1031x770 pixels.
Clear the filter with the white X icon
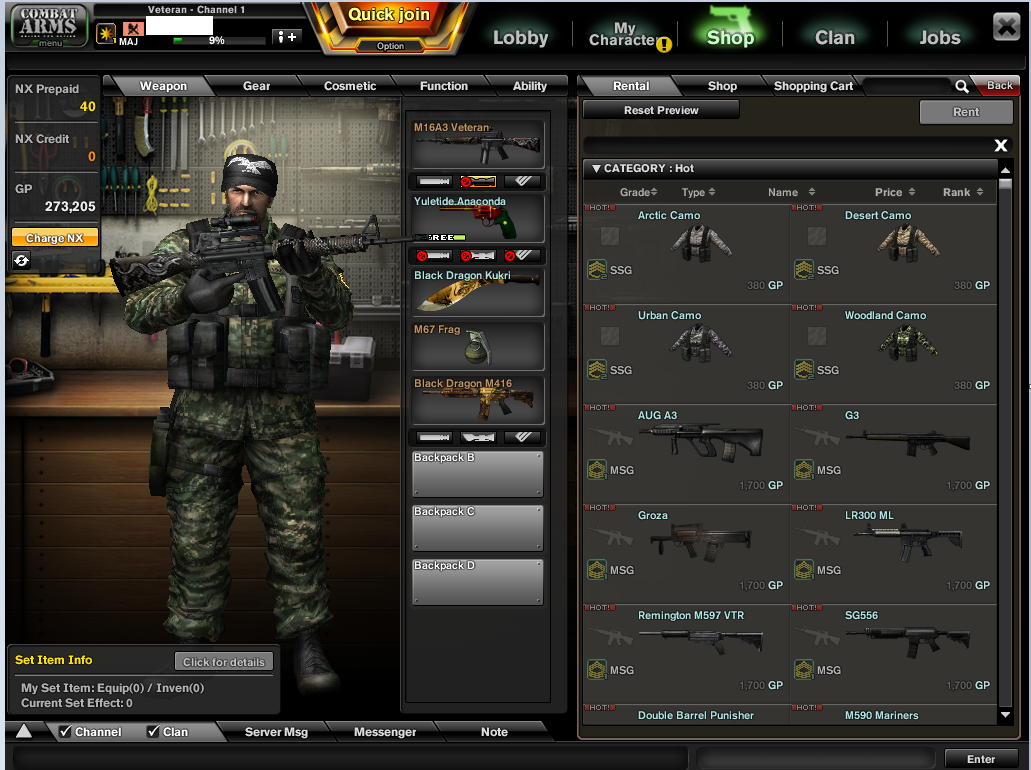point(1001,145)
